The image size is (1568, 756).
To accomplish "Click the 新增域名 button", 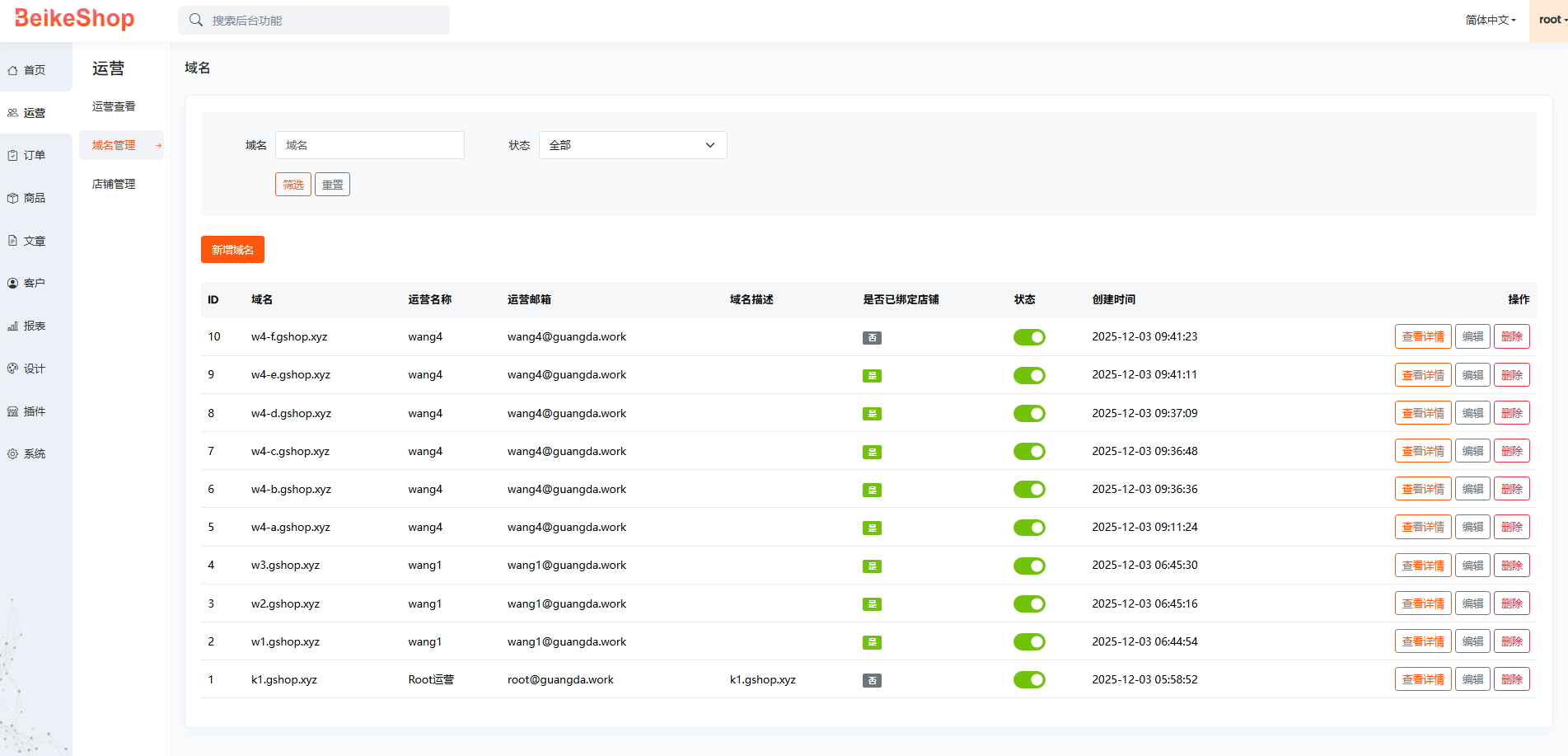I will [232, 250].
